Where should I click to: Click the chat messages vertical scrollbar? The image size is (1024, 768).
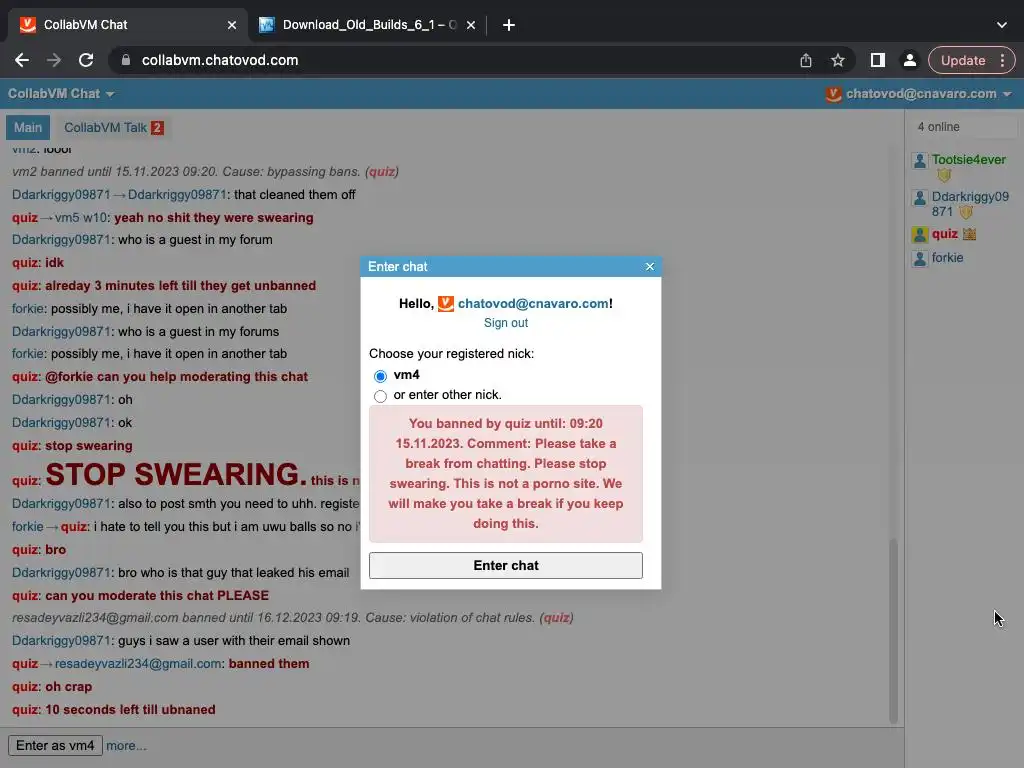(893, 631)
